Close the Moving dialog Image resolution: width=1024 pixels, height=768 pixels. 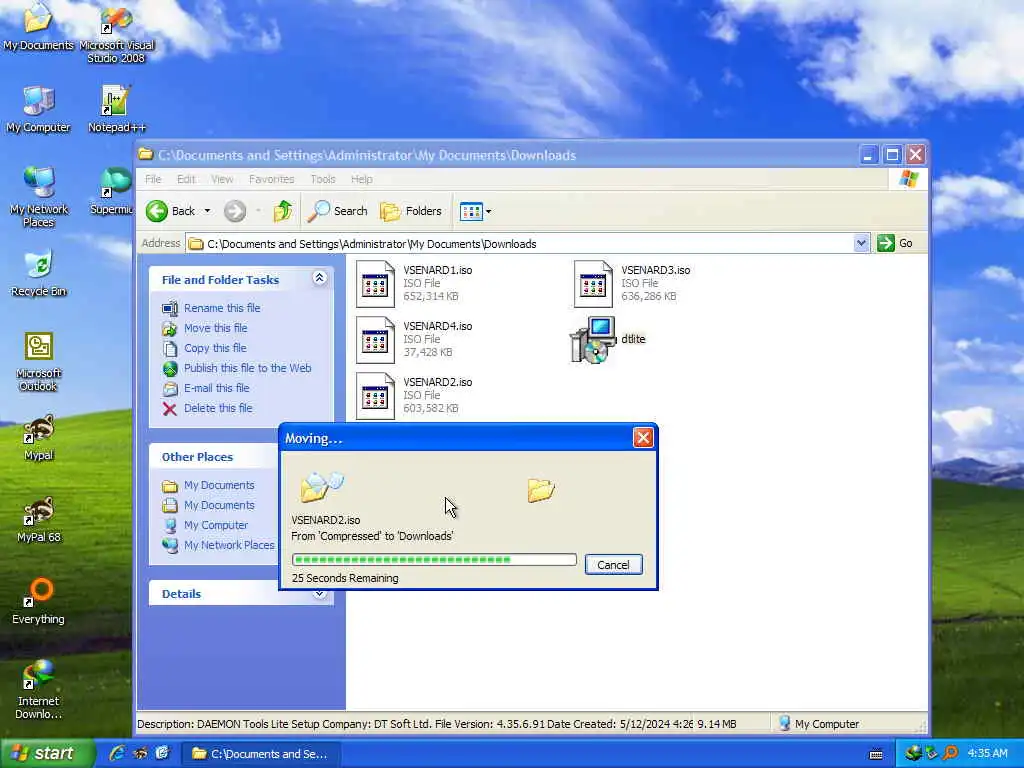coord(643,438)
